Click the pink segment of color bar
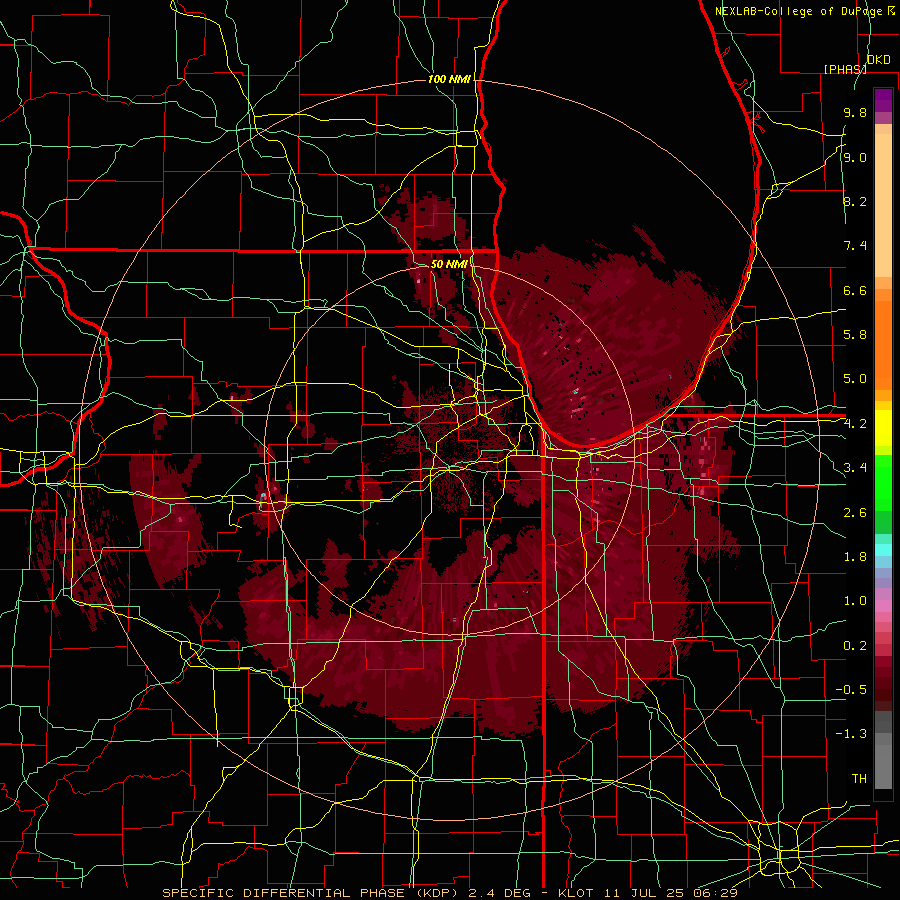Viewport: 900px width, 900px height. pyautogui.click(x=883, y=606)
